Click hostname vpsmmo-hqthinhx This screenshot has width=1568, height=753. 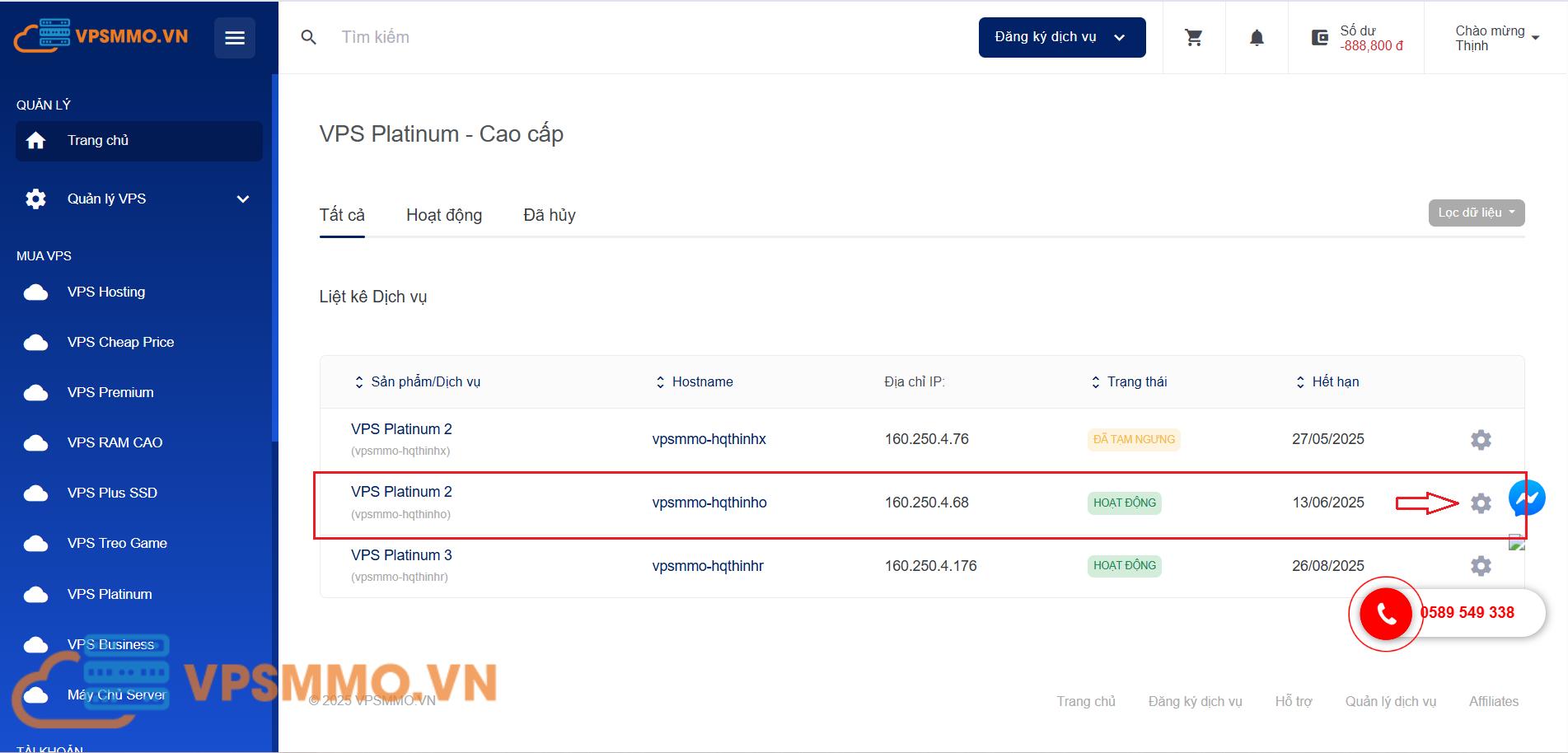click(x=709, y=439)
